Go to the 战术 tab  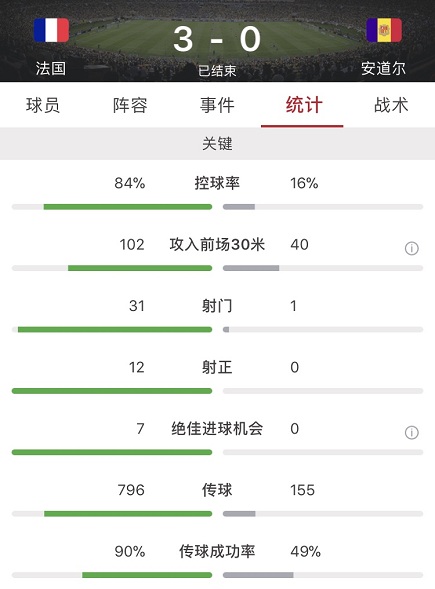point(391,105)
